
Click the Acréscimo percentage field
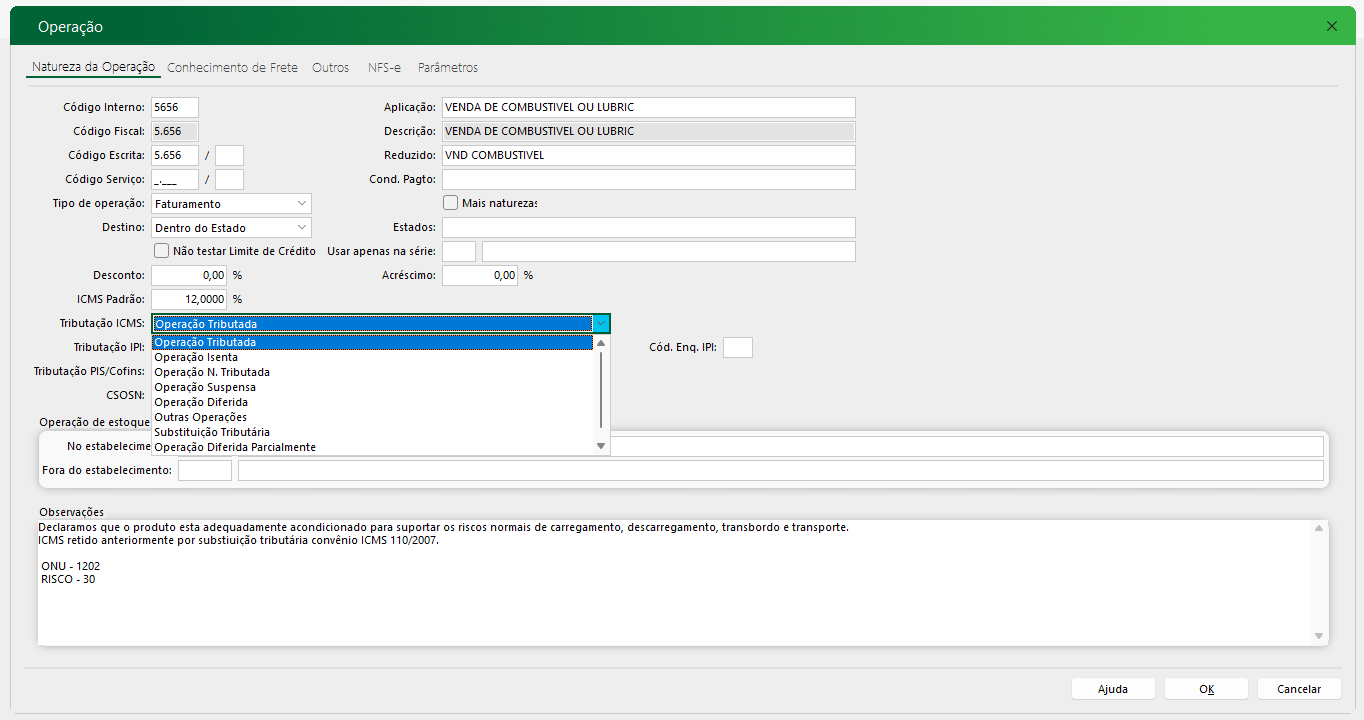[x=480, y=275]
